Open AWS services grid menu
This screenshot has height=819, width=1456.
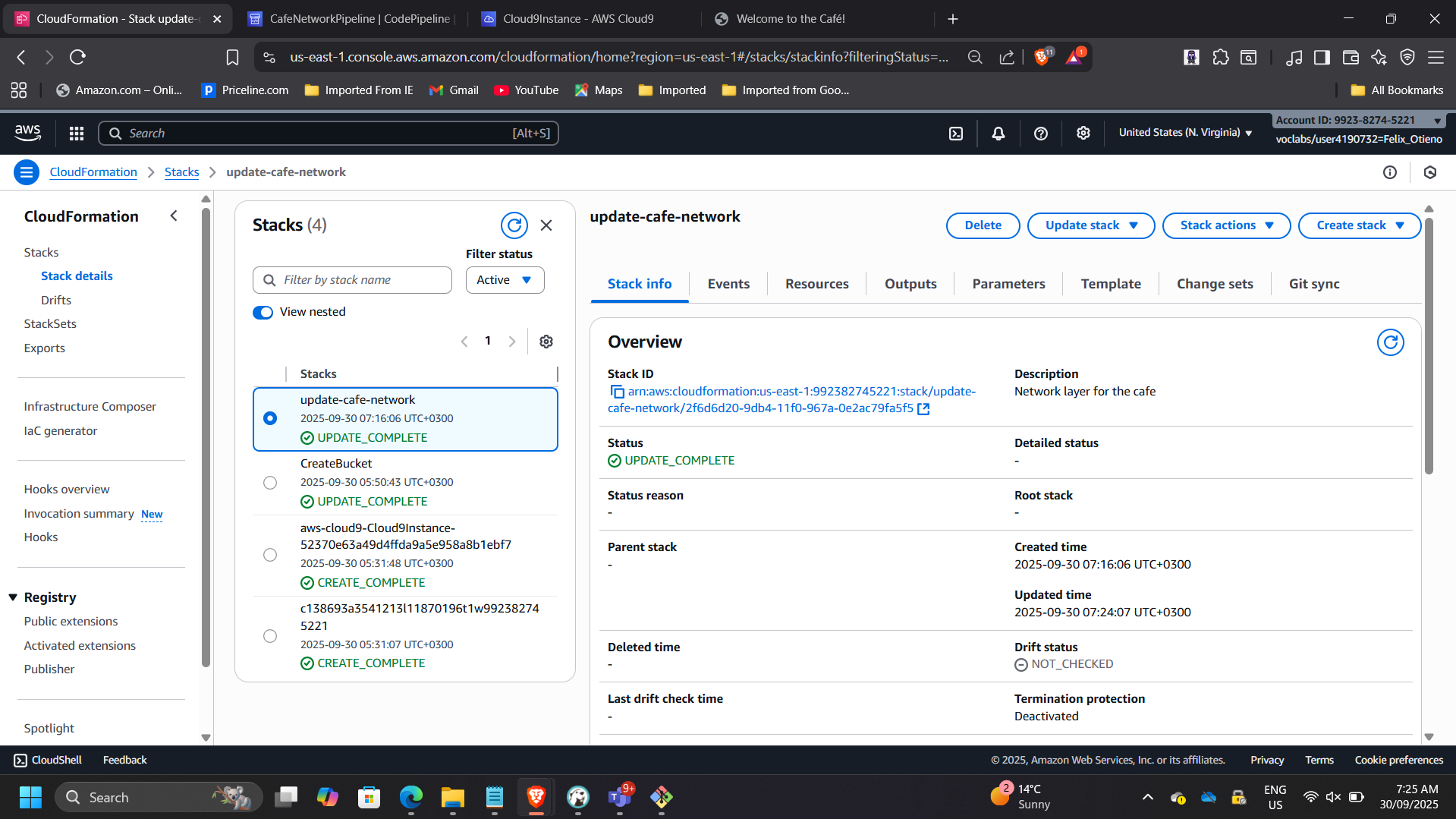[x=76, y=134]
